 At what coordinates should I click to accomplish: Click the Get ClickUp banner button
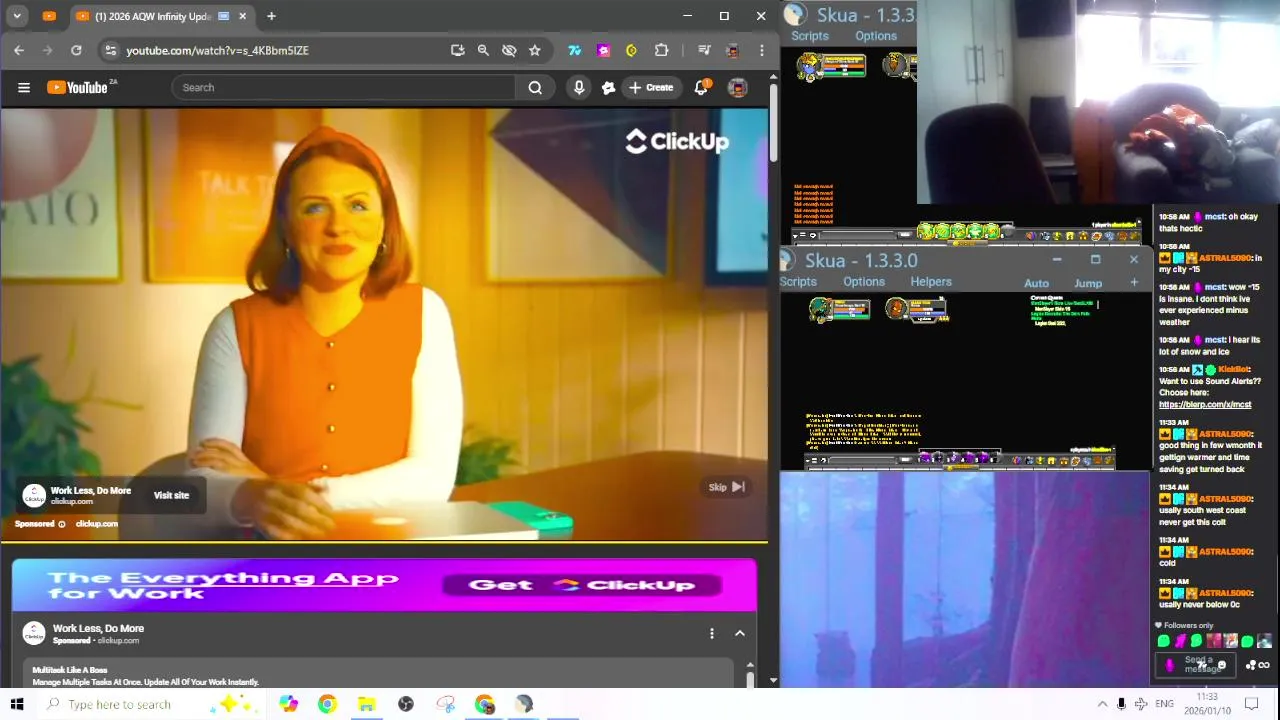(x=582, y=585)
